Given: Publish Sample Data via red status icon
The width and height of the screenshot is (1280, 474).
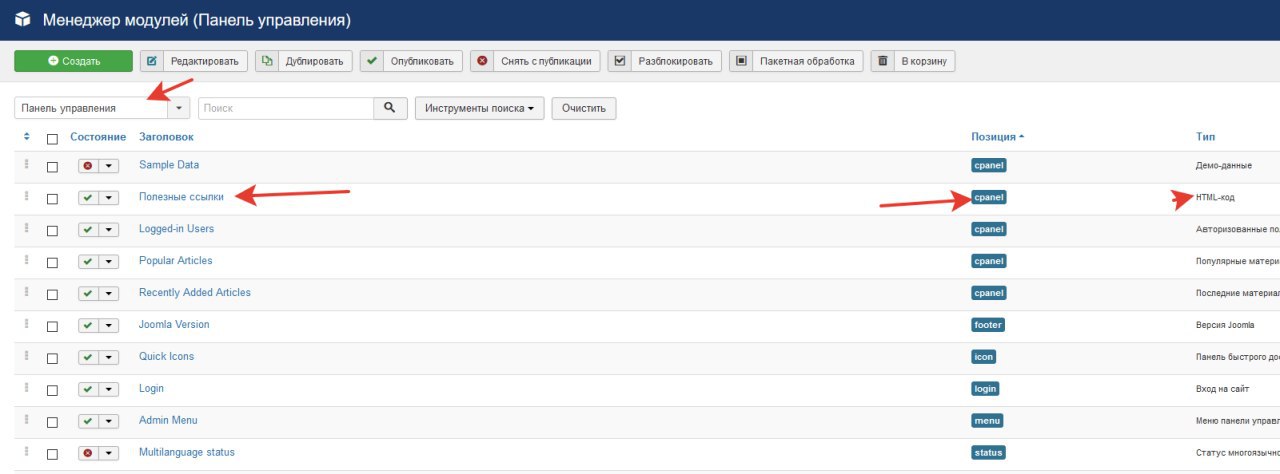Looking at the screenshot, I should 88,166.
